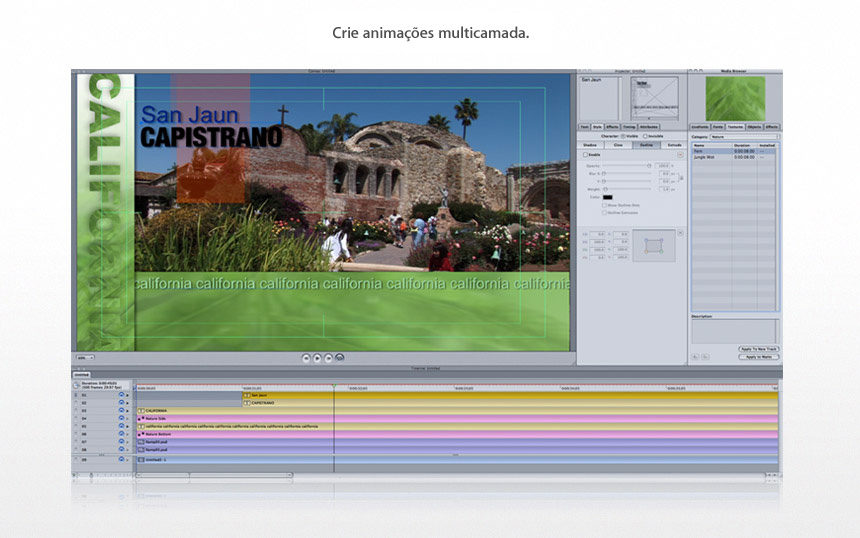The width and height of the screenshot is (860, 538).
Task: Toggle the blue track icon on track 01
Action: 121,394
